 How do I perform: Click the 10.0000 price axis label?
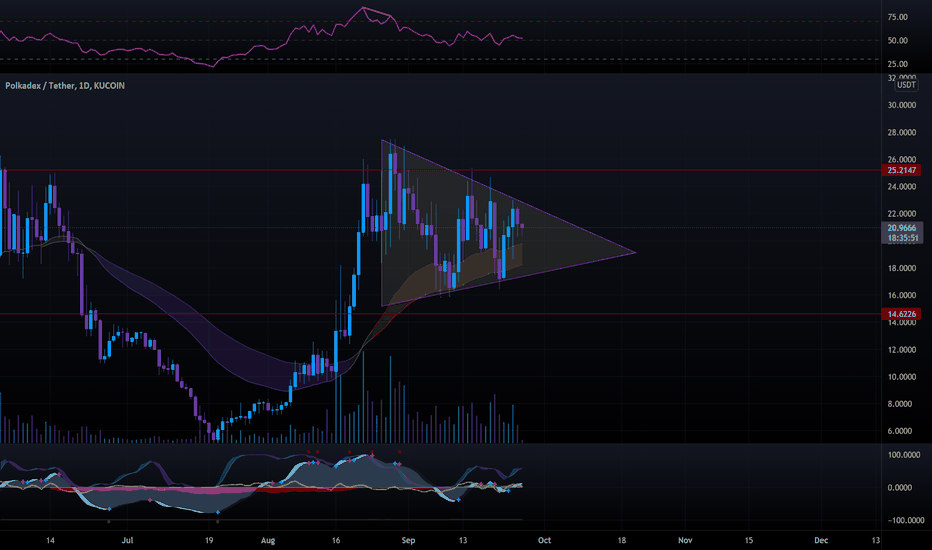(x=901, y=377)
